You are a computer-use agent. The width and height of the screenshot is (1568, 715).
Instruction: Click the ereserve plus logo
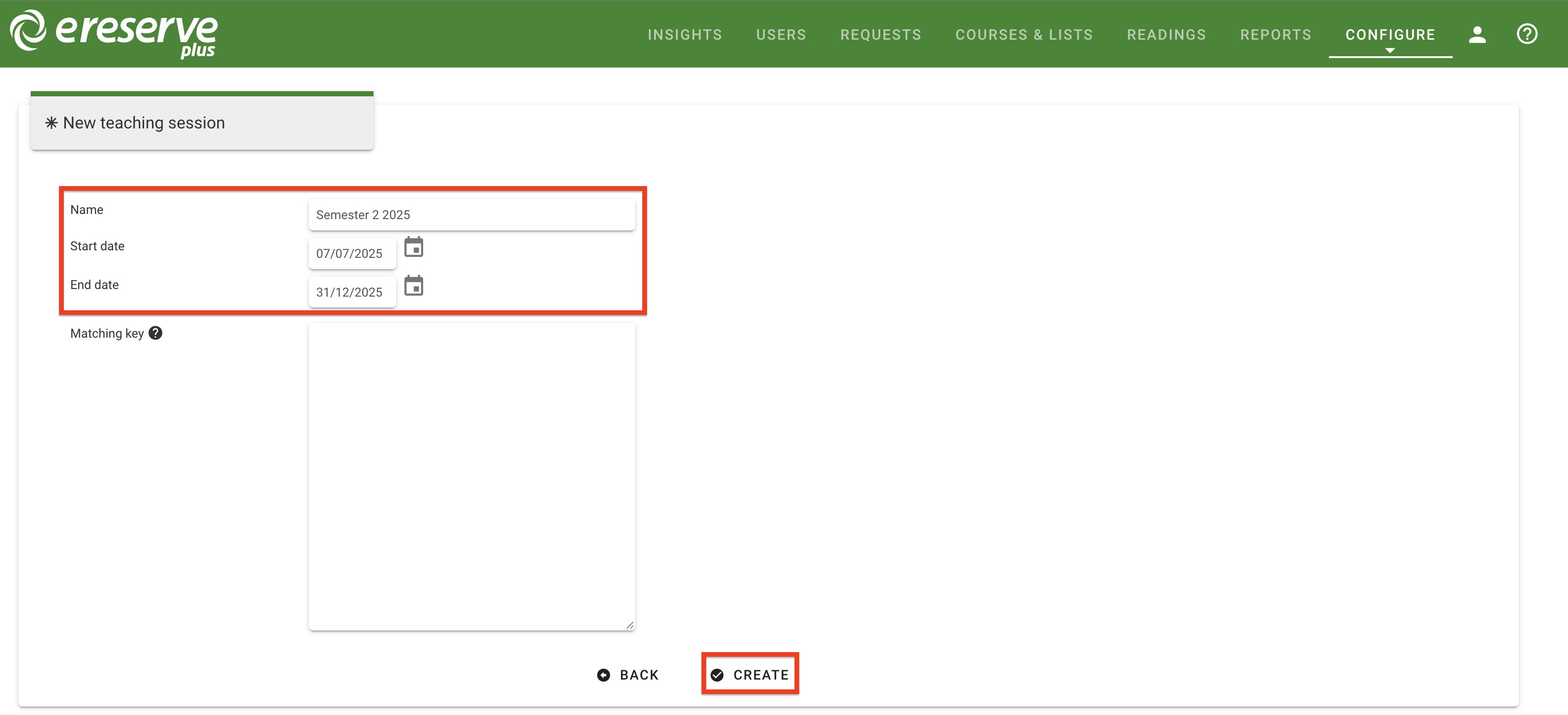tap(114, 34)
